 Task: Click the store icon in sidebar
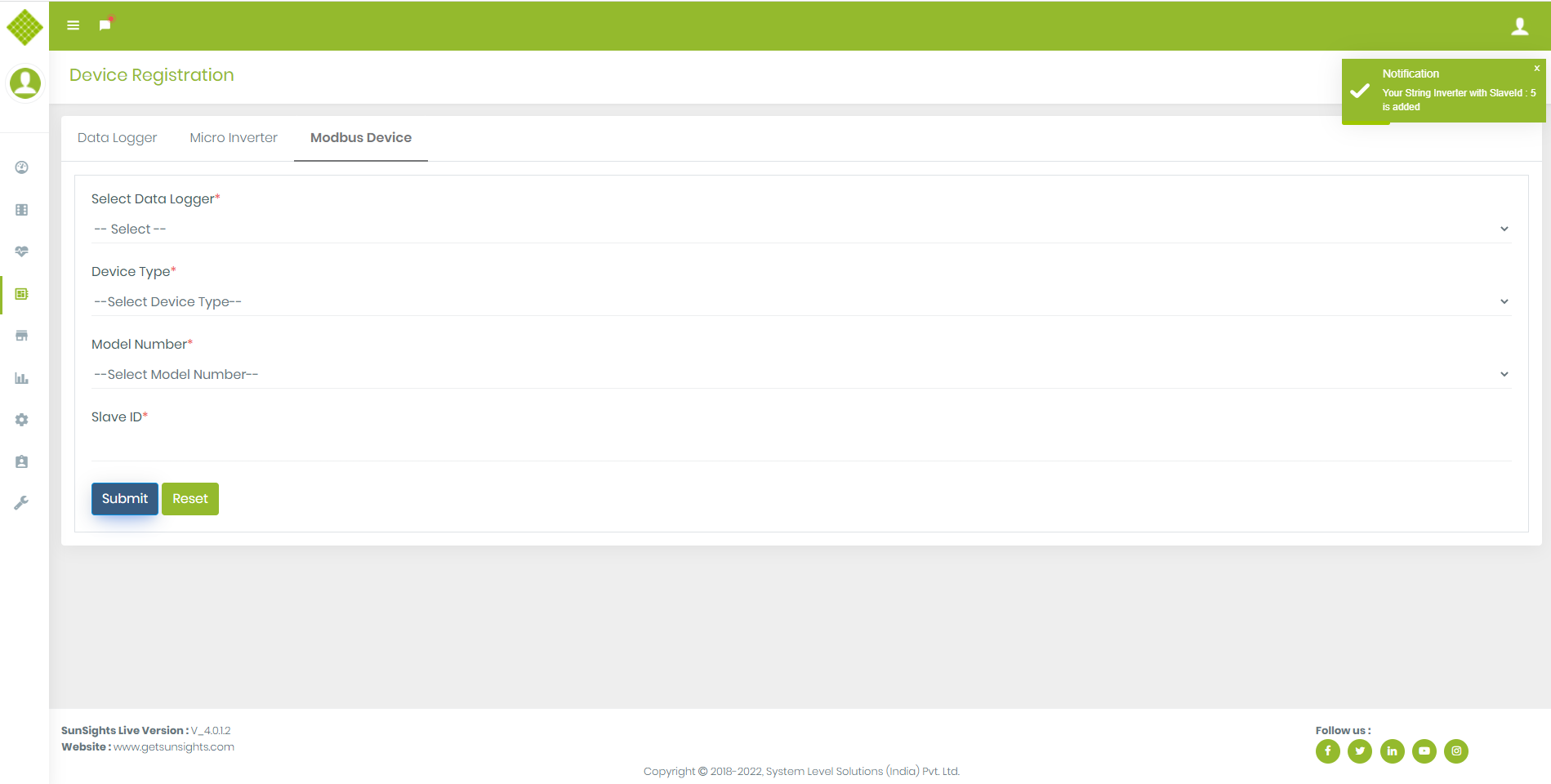[x=22, y=336]
